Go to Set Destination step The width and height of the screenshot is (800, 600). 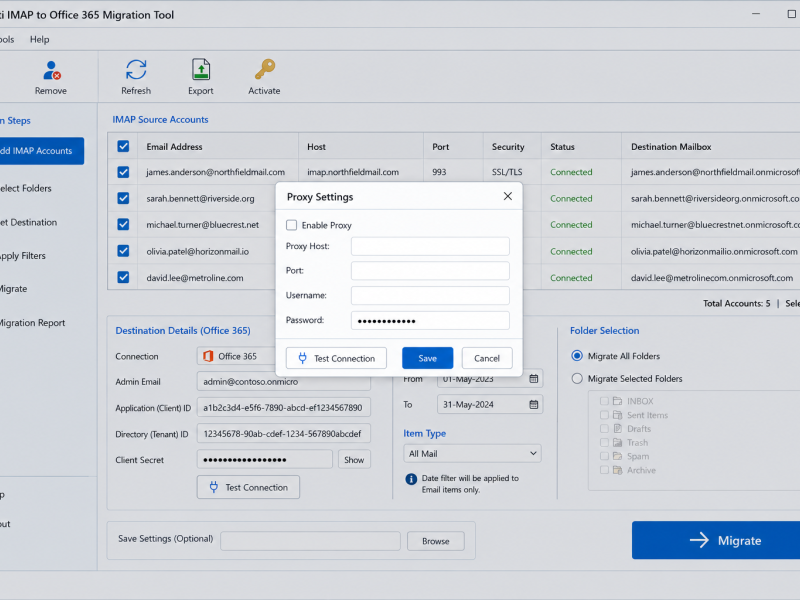pos(28,222)
